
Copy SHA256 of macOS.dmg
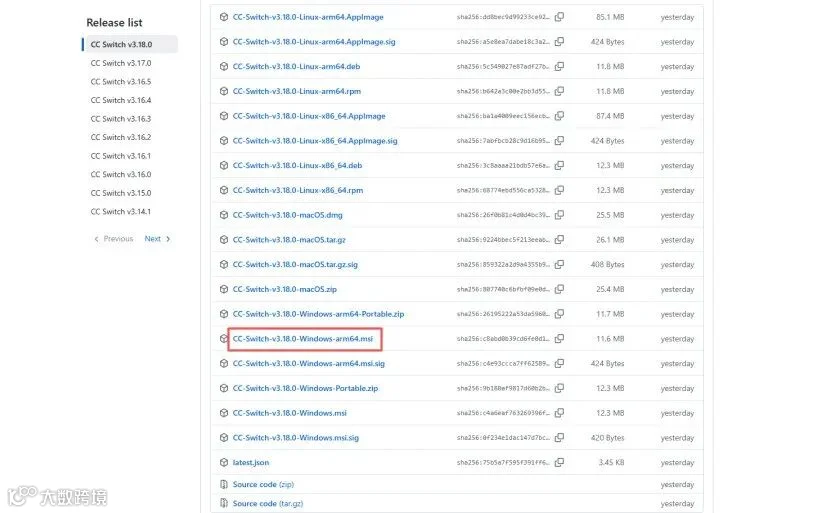click(559, 215)
